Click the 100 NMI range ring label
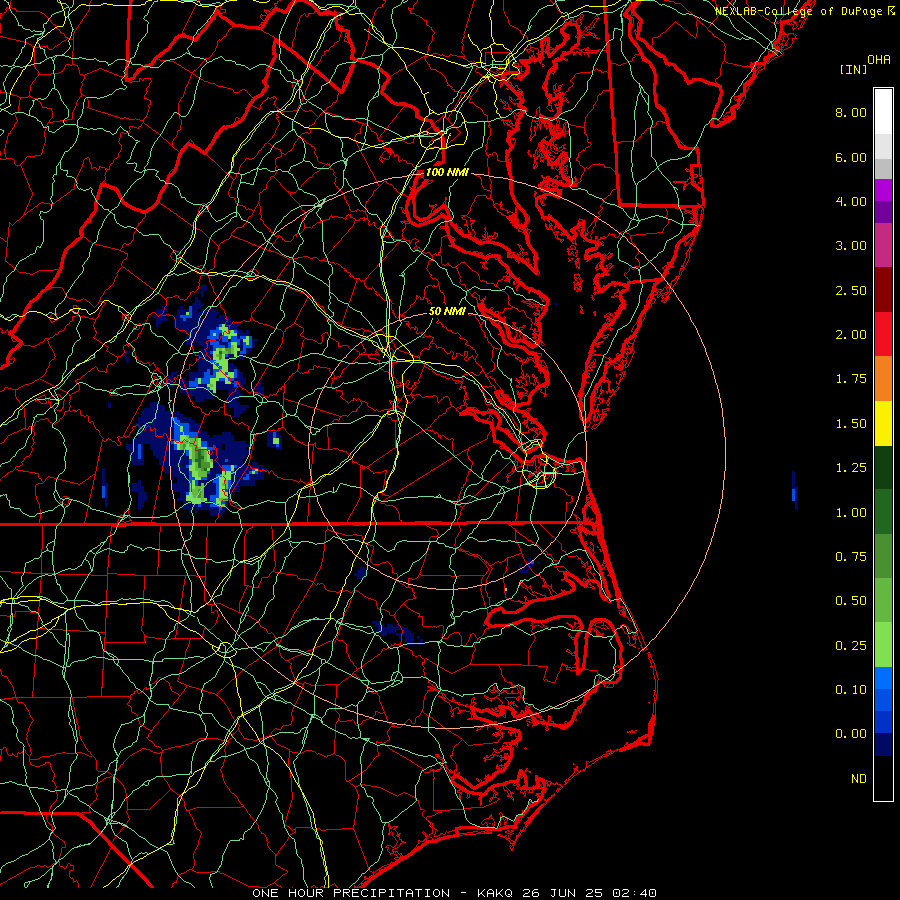This screenshot has width=900, height=900. pos(447,172)
